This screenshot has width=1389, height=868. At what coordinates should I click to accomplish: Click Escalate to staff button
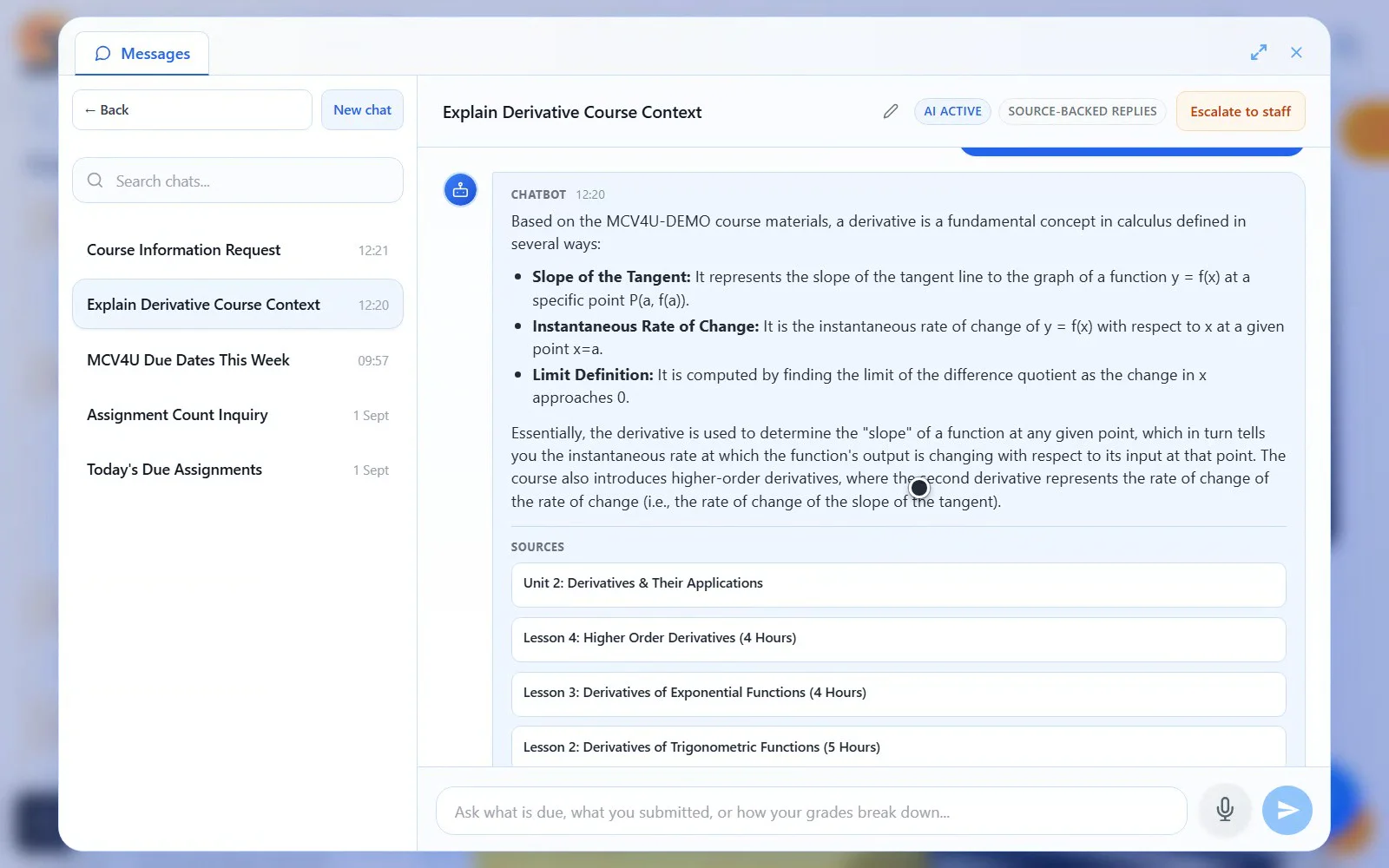pos(1241,111)
